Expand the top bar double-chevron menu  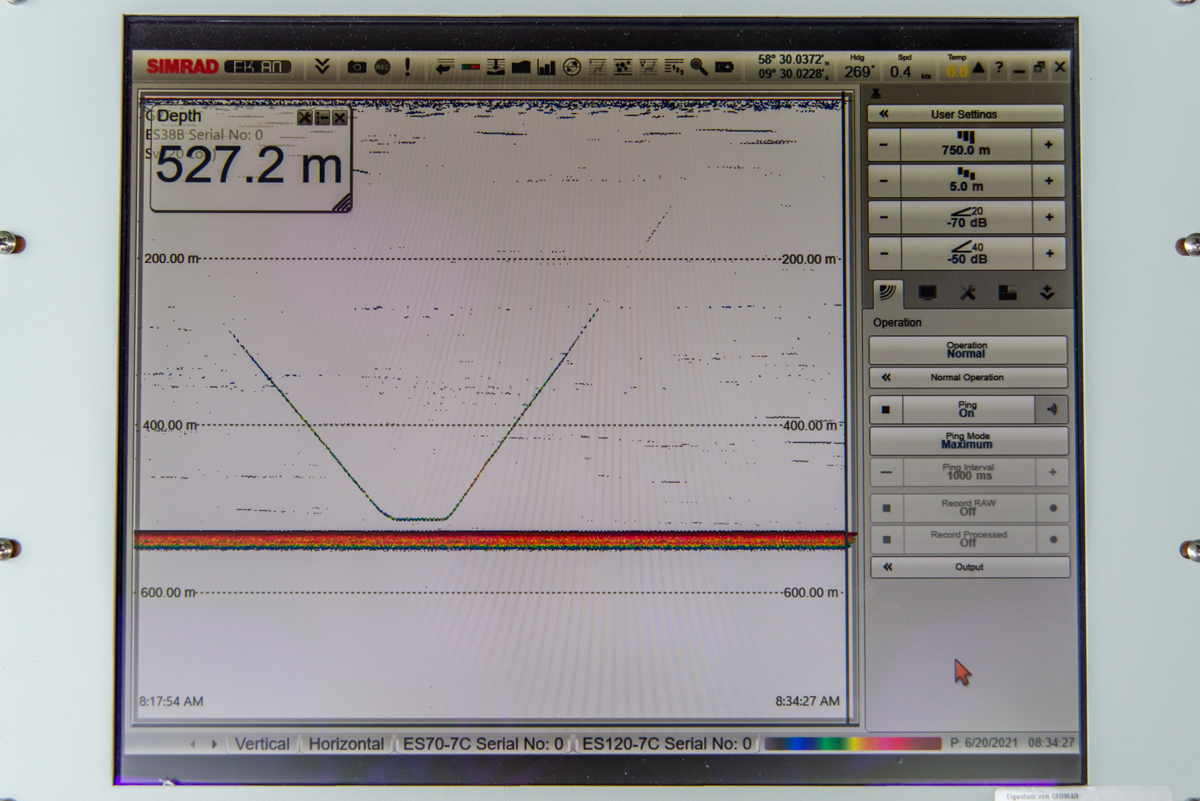pyautogui.click(x=322, y=67)
